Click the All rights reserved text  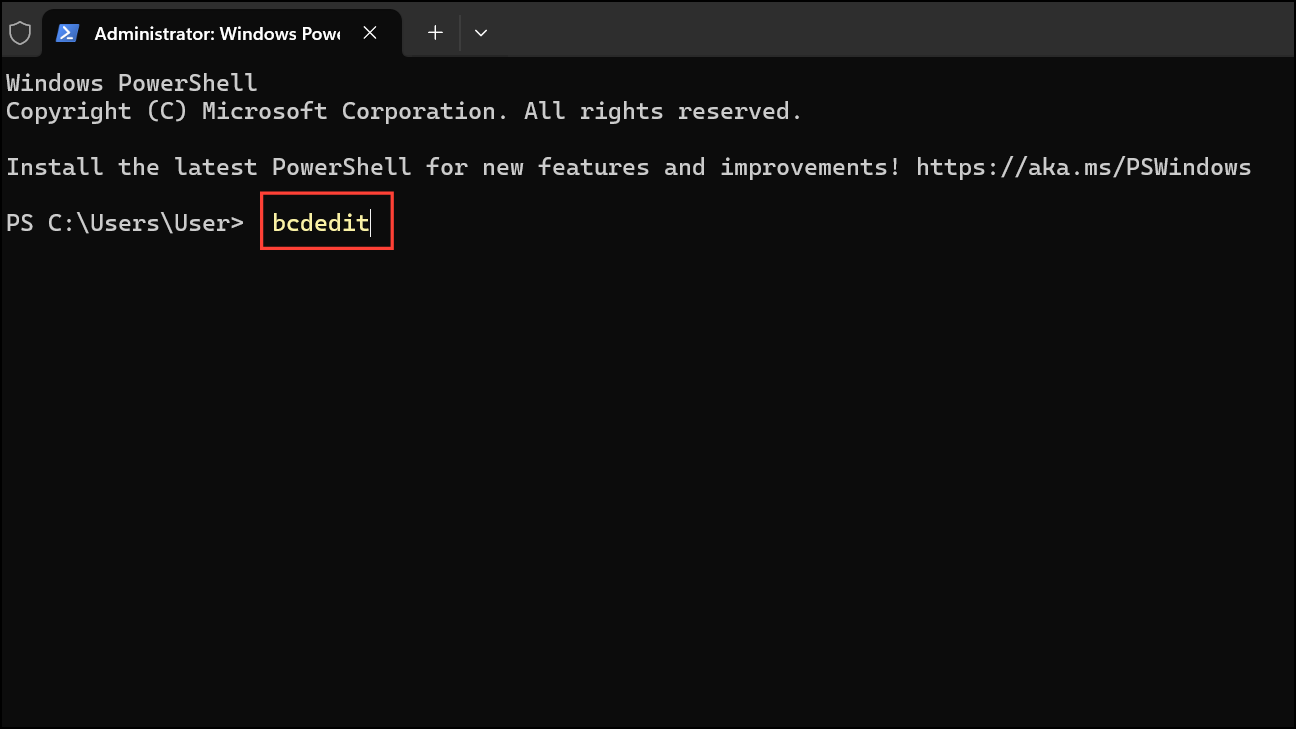click(663, 111)
